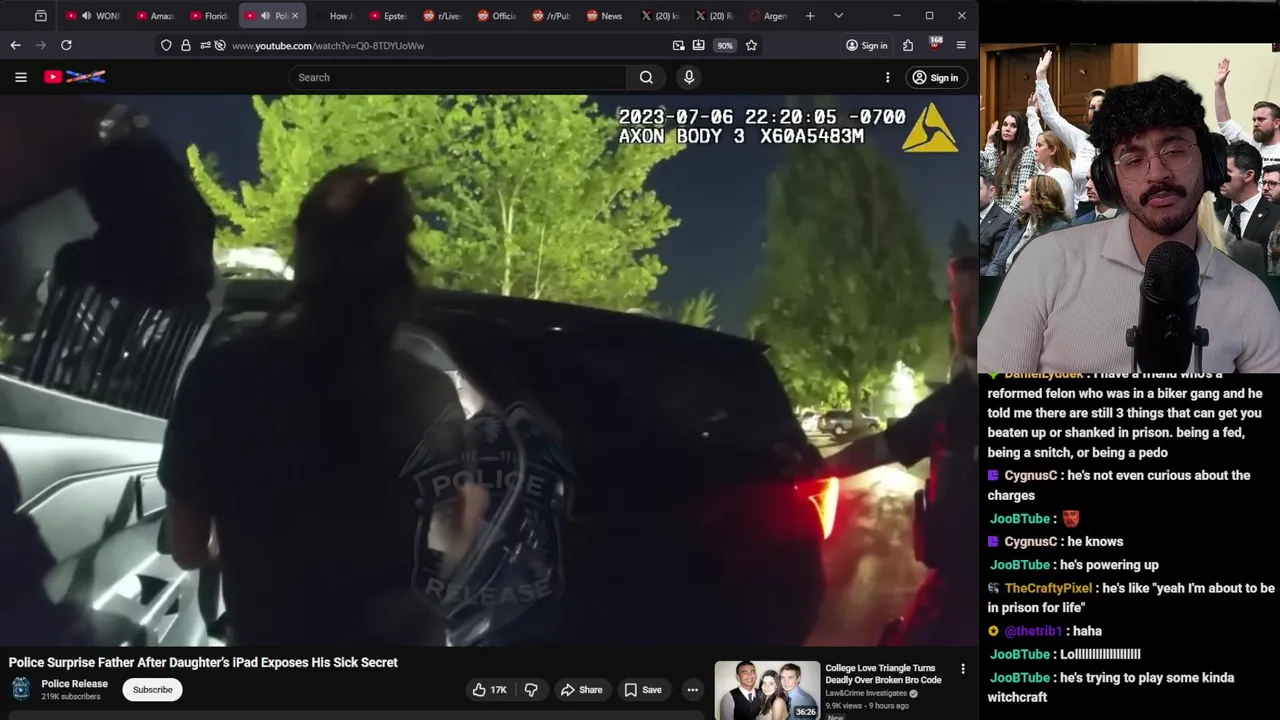Open the YouTube guide hamburger menu

pyautogui.click(x=20, y=77)
